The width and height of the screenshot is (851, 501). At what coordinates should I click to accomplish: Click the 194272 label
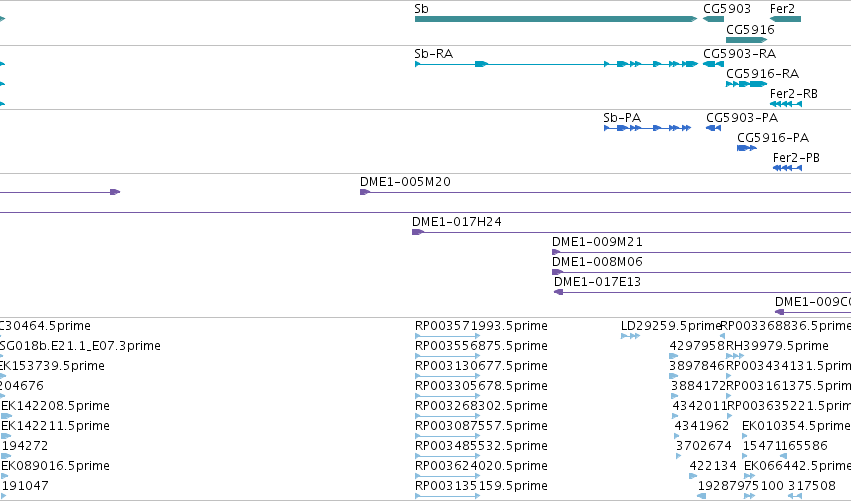(x=25, y=446)
